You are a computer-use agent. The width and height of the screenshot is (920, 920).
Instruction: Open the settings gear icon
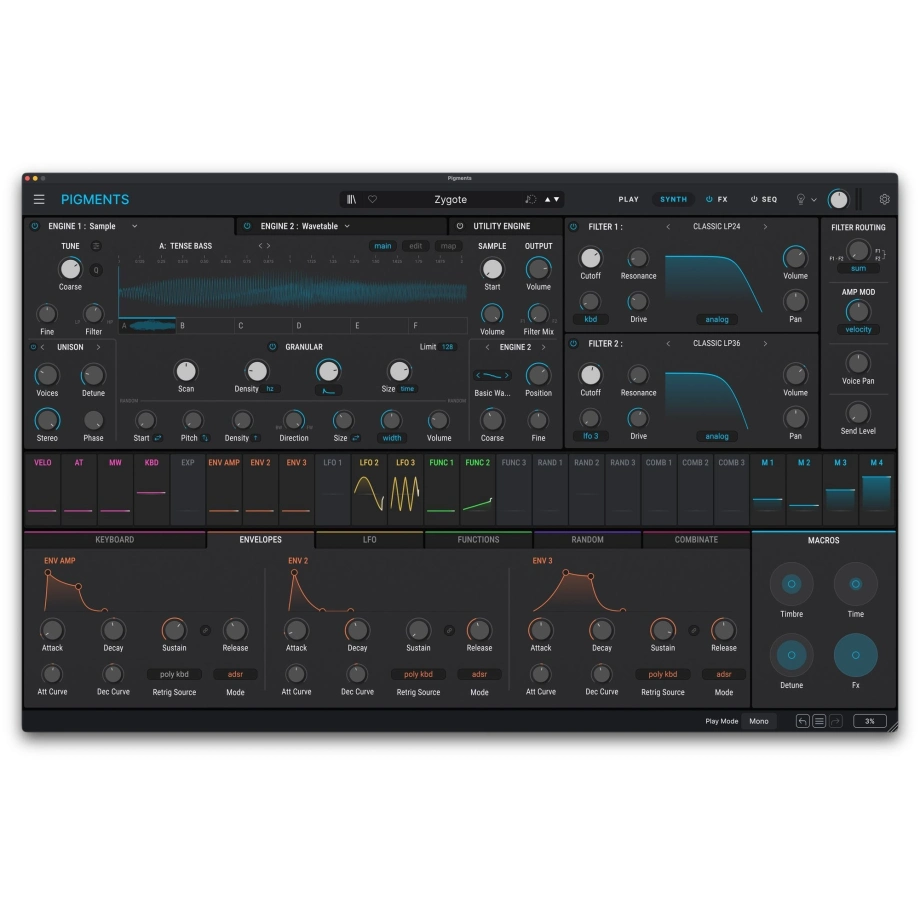pos(884,199)
